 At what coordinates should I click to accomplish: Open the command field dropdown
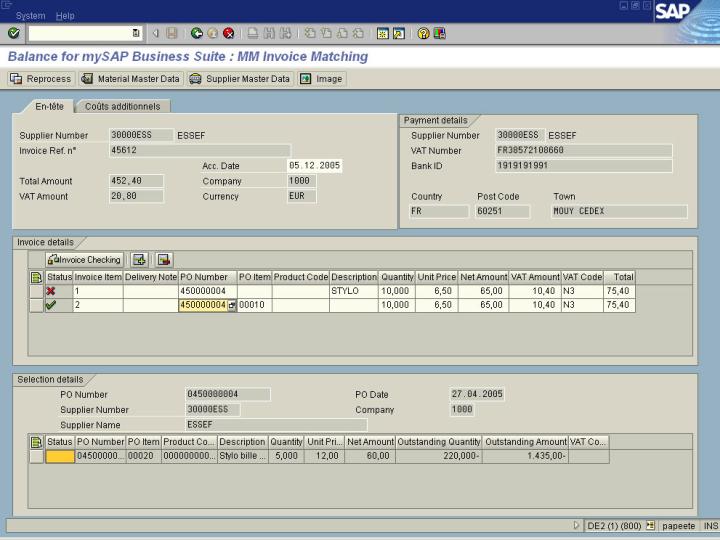[137, 33]
